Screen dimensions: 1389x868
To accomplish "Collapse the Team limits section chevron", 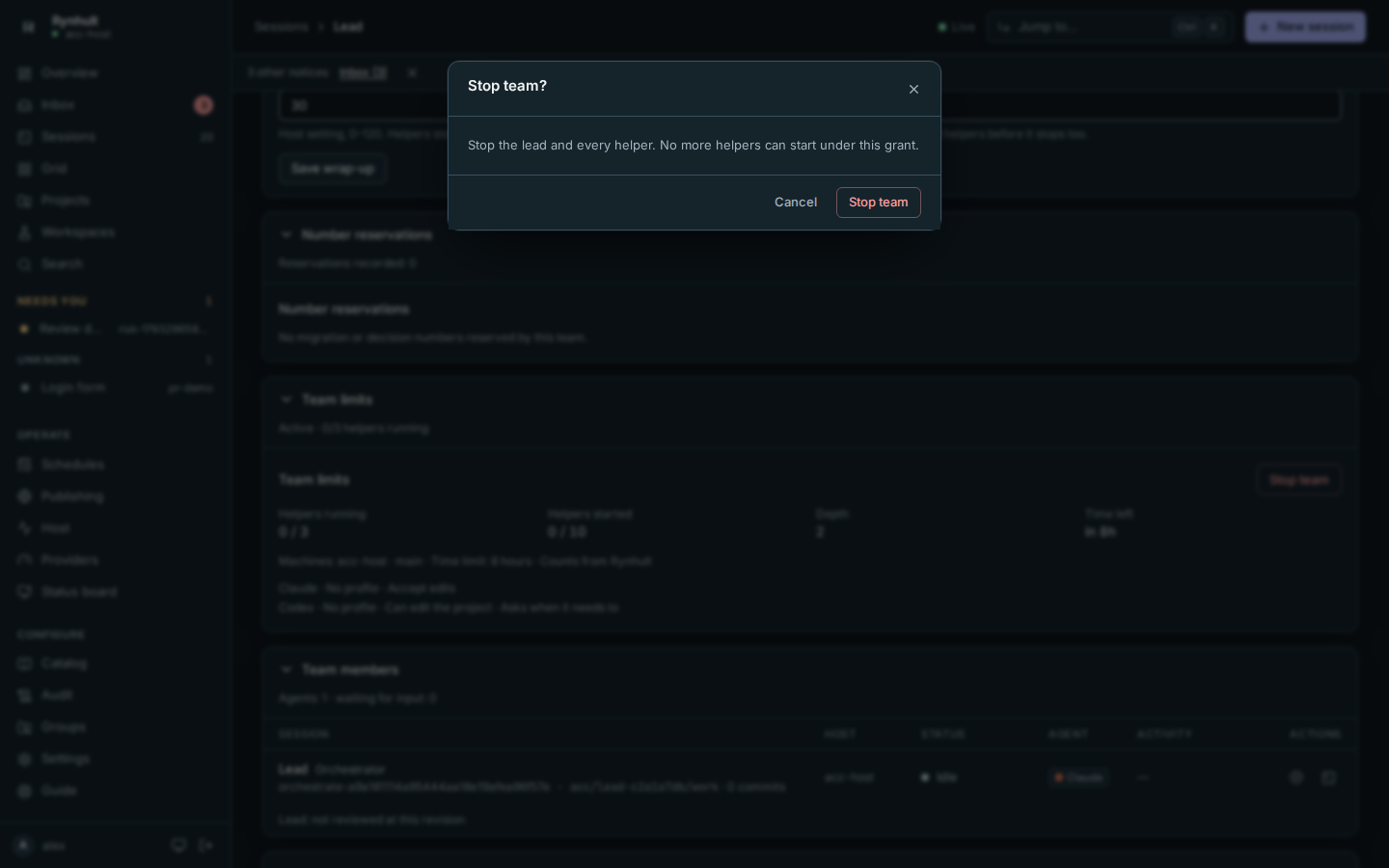I will [x=286, y=399].
